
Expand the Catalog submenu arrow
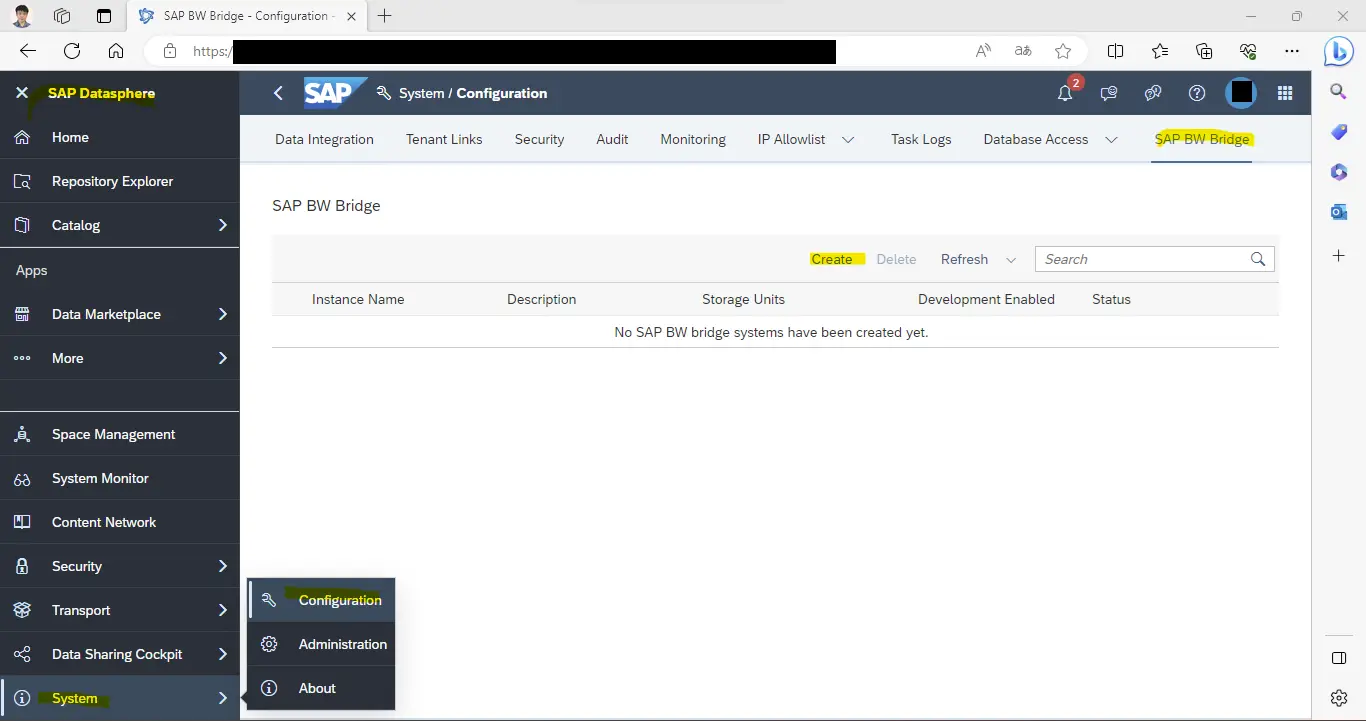(223, 225)
